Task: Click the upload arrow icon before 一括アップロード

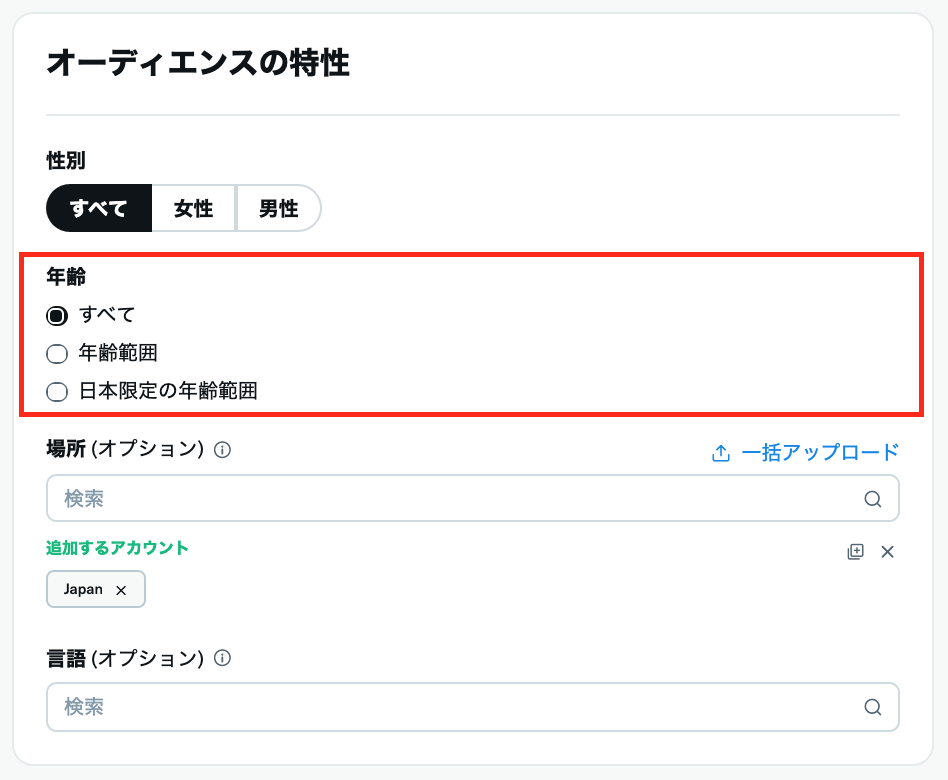Action: tap(721, 453)
